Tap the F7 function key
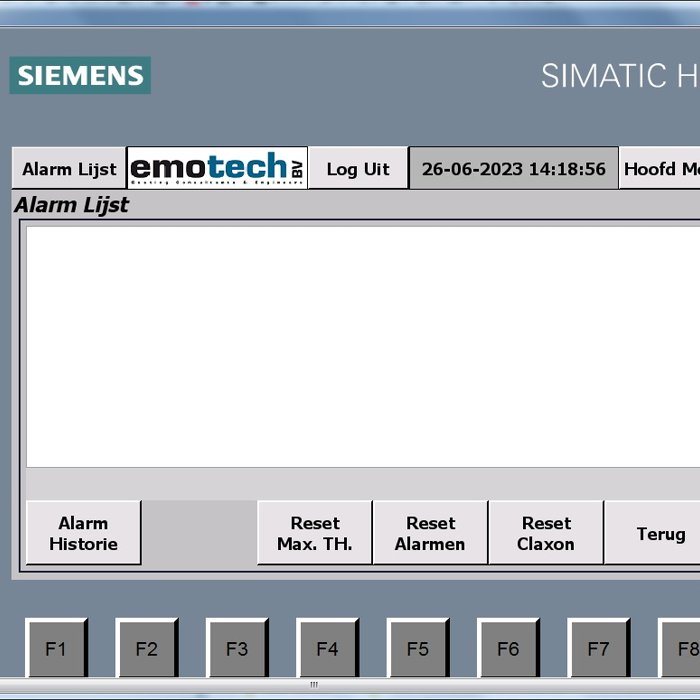 598,649
